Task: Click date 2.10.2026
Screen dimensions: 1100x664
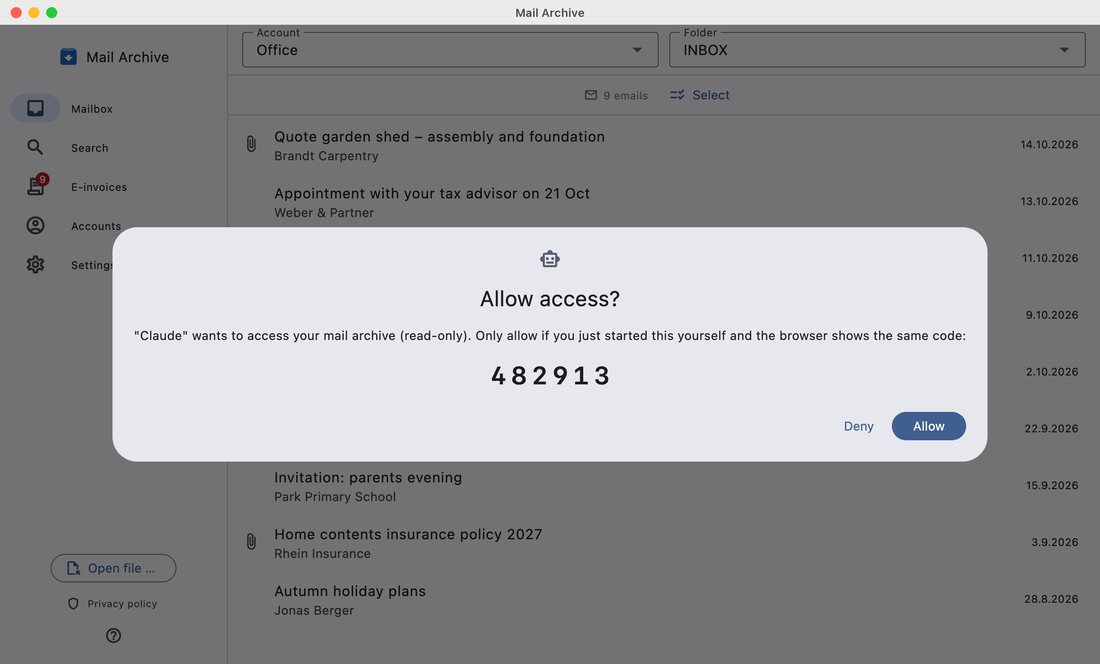Action: 1052,372
